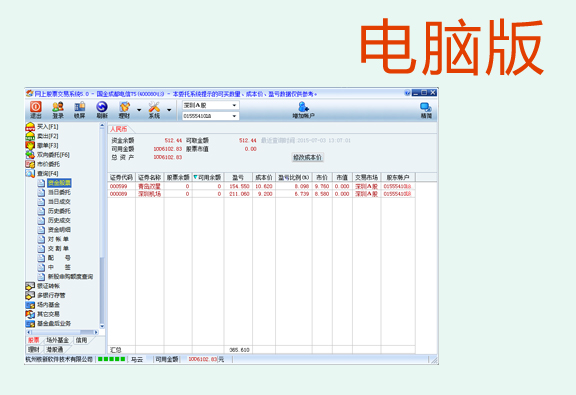Select 对帐单 under query tree
Viewport: 576px width, 395px height.
click(58, 239)
